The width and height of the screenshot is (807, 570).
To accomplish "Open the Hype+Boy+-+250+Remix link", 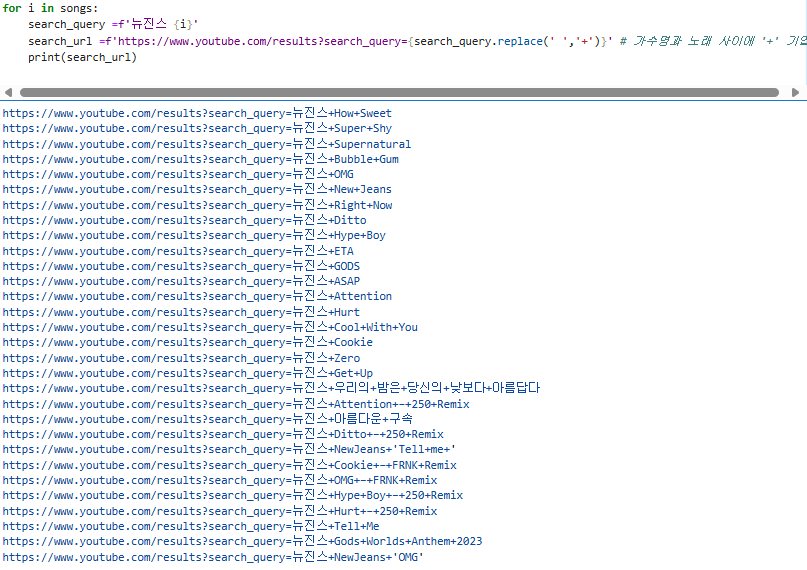I will [x=233, y=495].
